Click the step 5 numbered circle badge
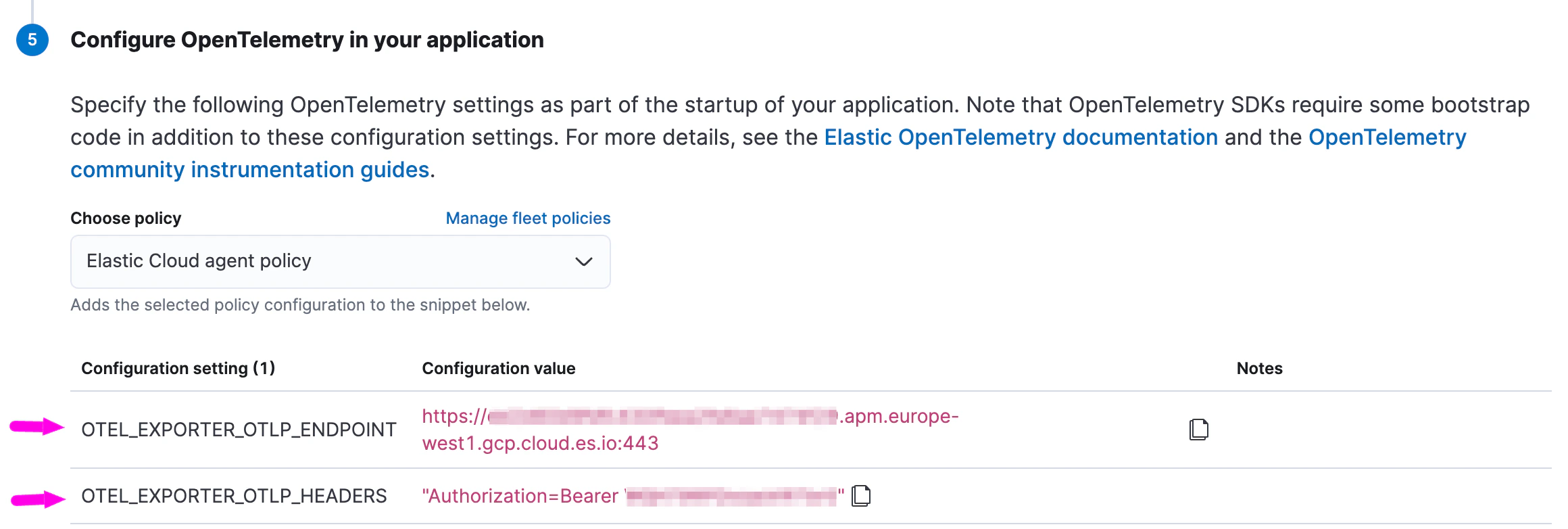1568x529 pixels. click(32, 39)
